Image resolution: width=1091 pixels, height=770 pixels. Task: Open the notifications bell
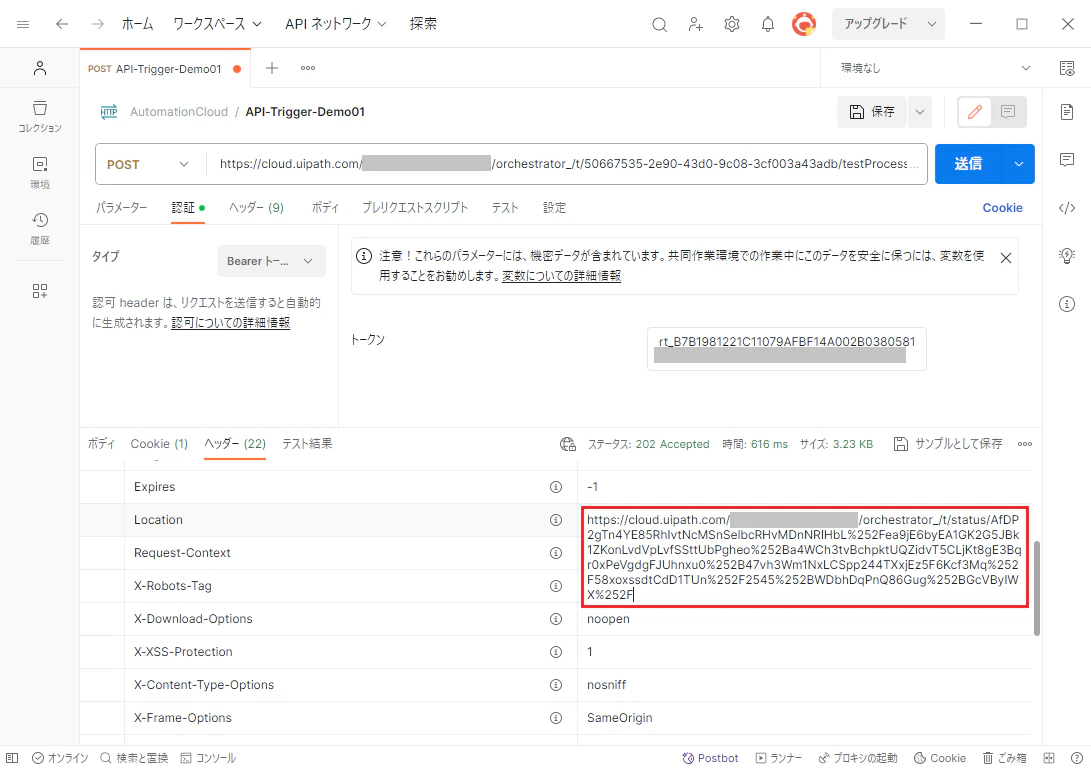point(767,24)
